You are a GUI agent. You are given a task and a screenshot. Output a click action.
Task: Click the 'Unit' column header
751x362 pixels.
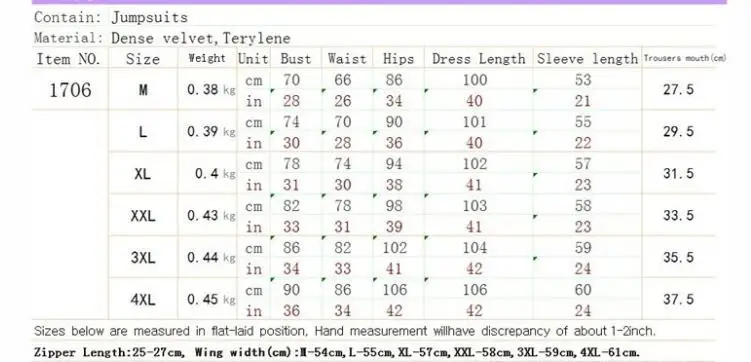click(253, 59)
